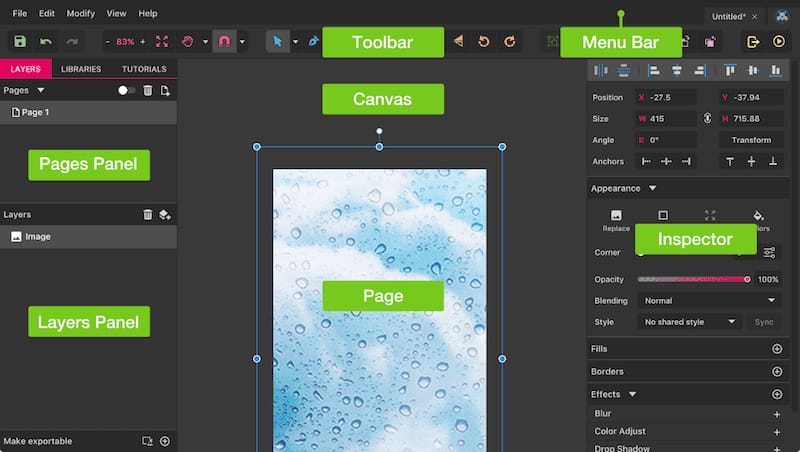Click the Export icon in toolbar
Image resolution: width=800 pixels, height=452 pixels.
(x=753, y=41)
